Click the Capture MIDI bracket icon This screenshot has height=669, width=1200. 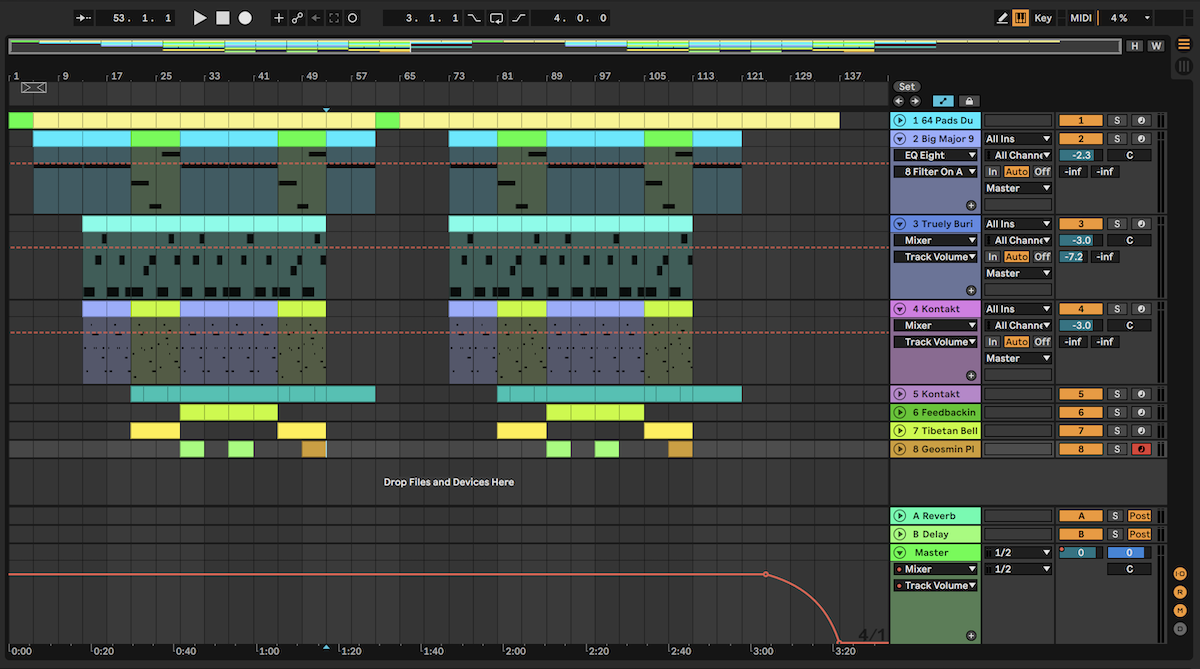pyautogui.click(x=334, y=18)
